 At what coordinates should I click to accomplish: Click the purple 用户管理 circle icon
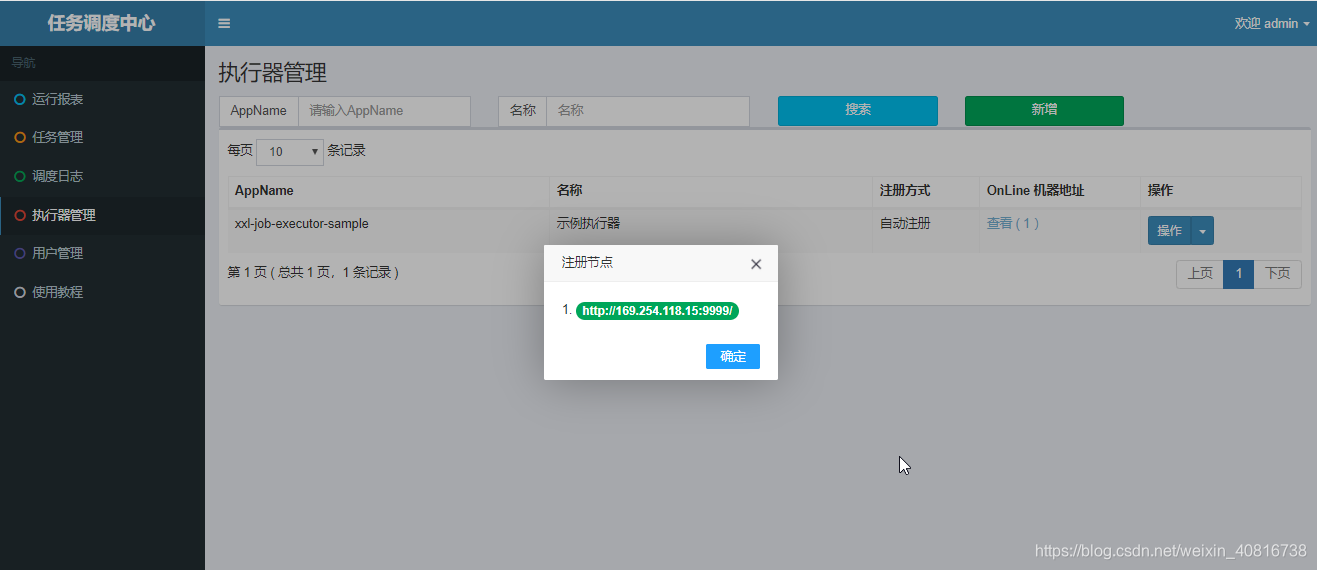pyautogui.click(x=20, y=253)
